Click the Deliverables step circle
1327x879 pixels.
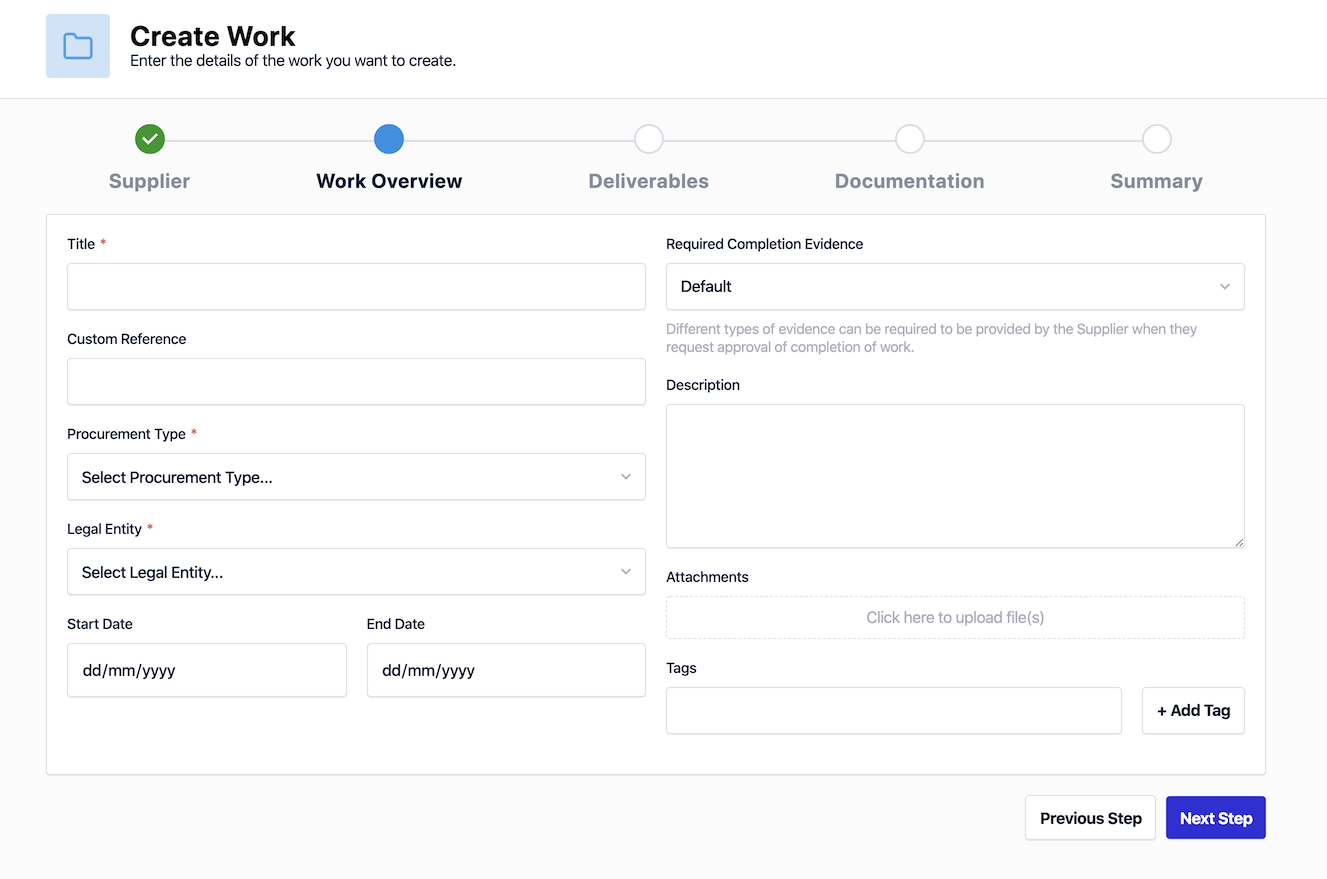[x=649, y=139]
